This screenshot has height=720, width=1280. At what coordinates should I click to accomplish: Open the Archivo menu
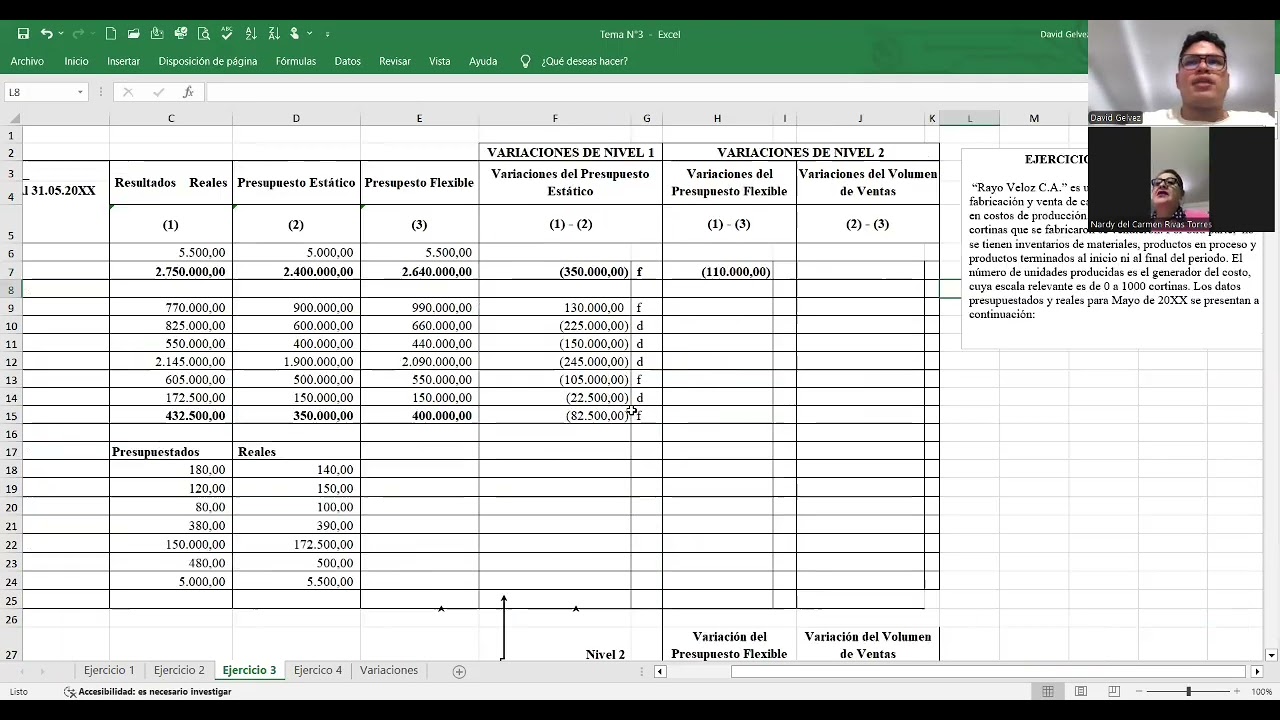click(x=27, y=61)
